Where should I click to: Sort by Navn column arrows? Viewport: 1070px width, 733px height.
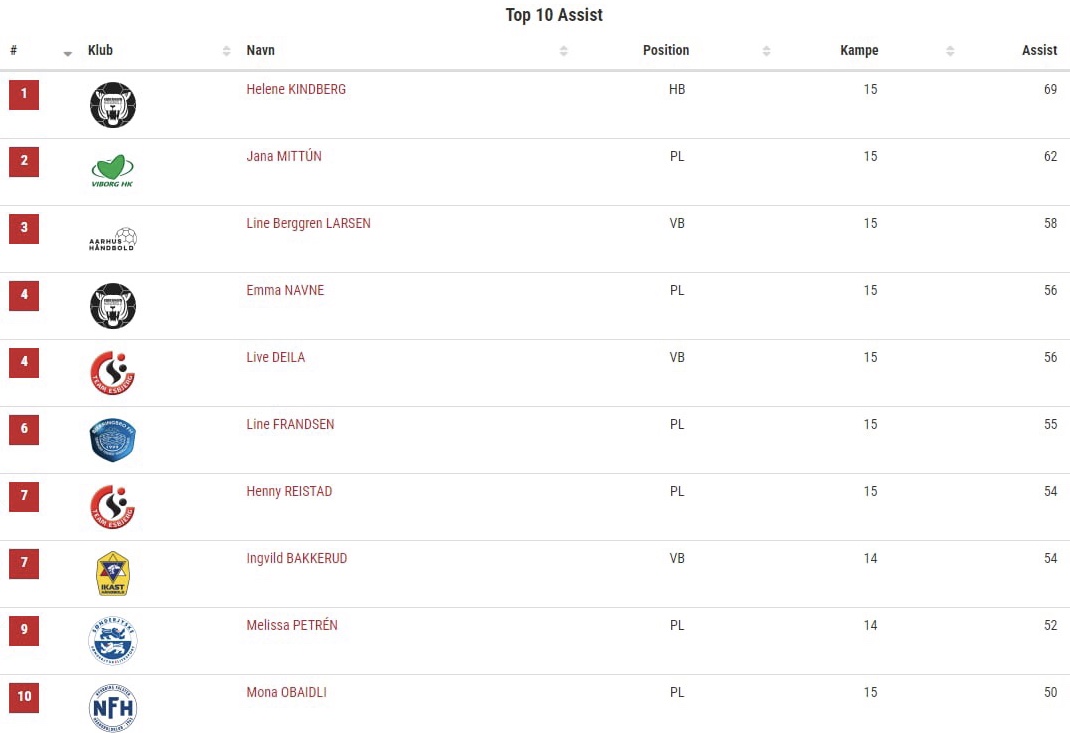564,51
